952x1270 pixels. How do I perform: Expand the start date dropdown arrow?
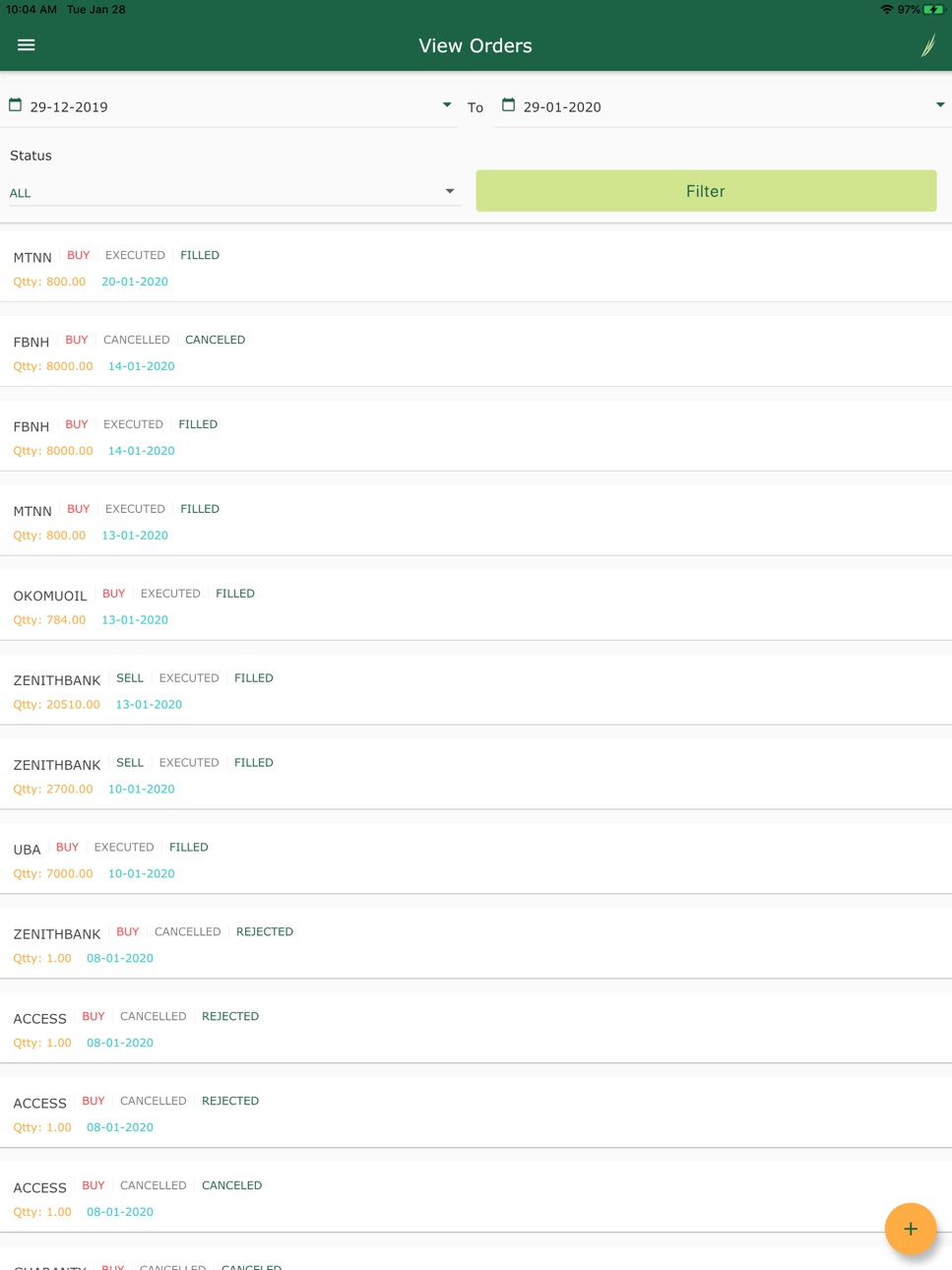[x=447, y=104]
